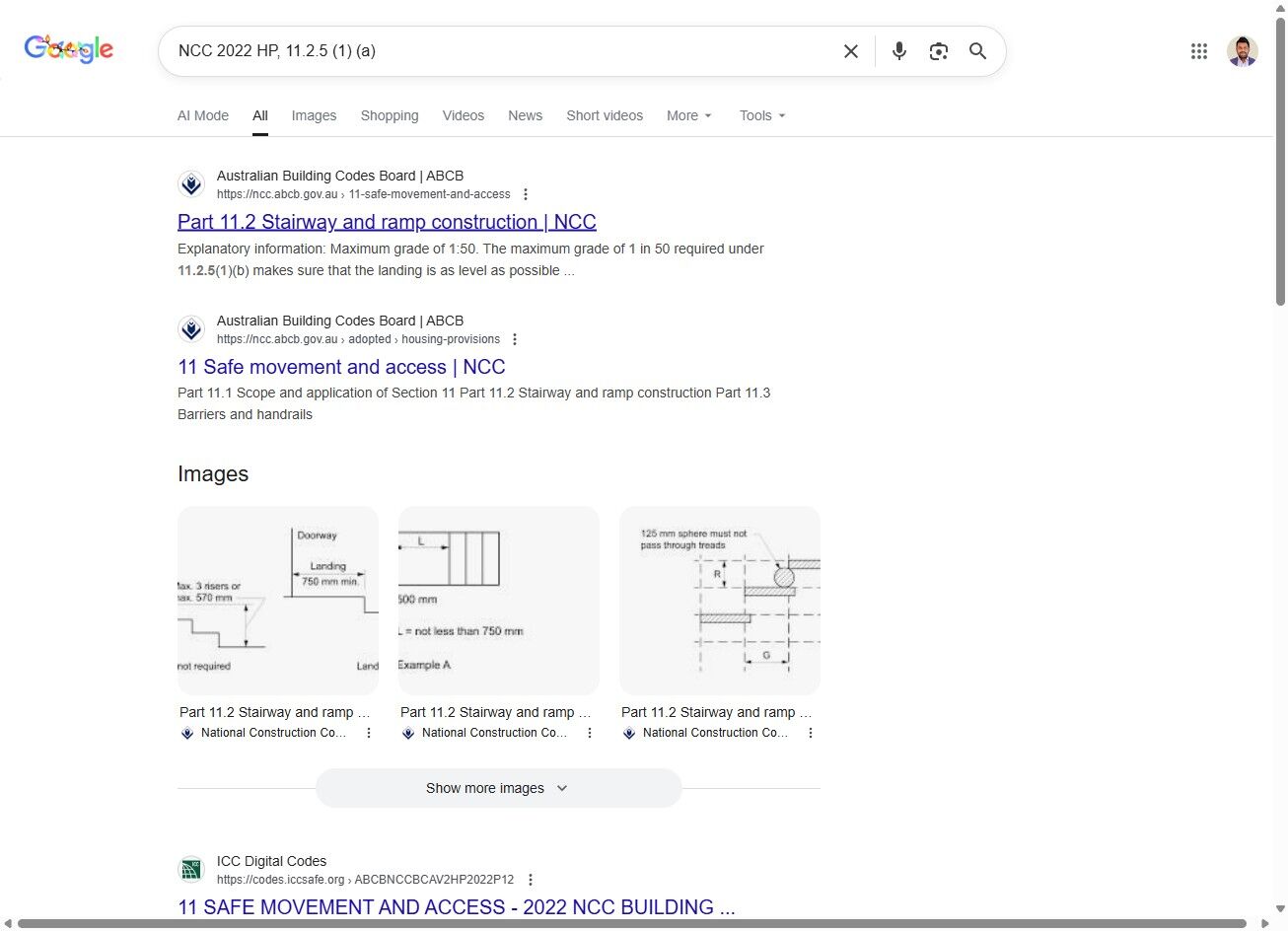The width and height of the screenshot is (1288, 931).
Task: Open the landing and doorway diagram thumbnail
Action: tap(278, 601)
